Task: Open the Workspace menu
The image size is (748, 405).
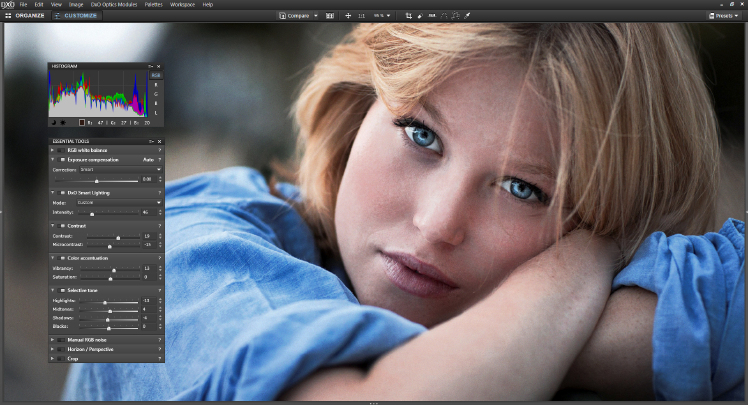Action: click(183, 4)
